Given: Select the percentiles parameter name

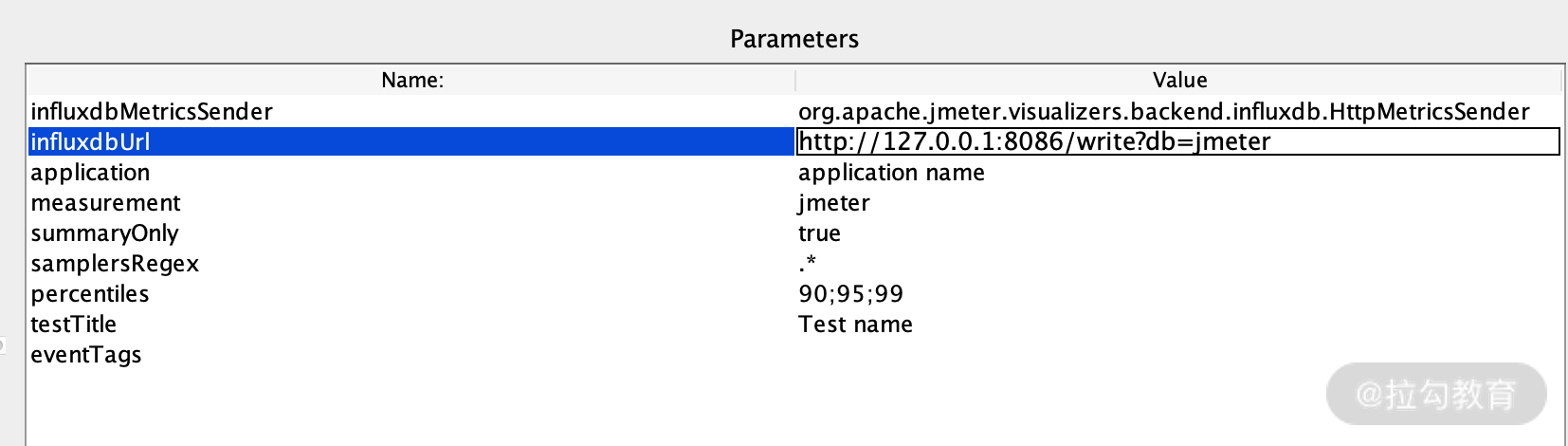Looking at the screenshot, I should (90, 294).
